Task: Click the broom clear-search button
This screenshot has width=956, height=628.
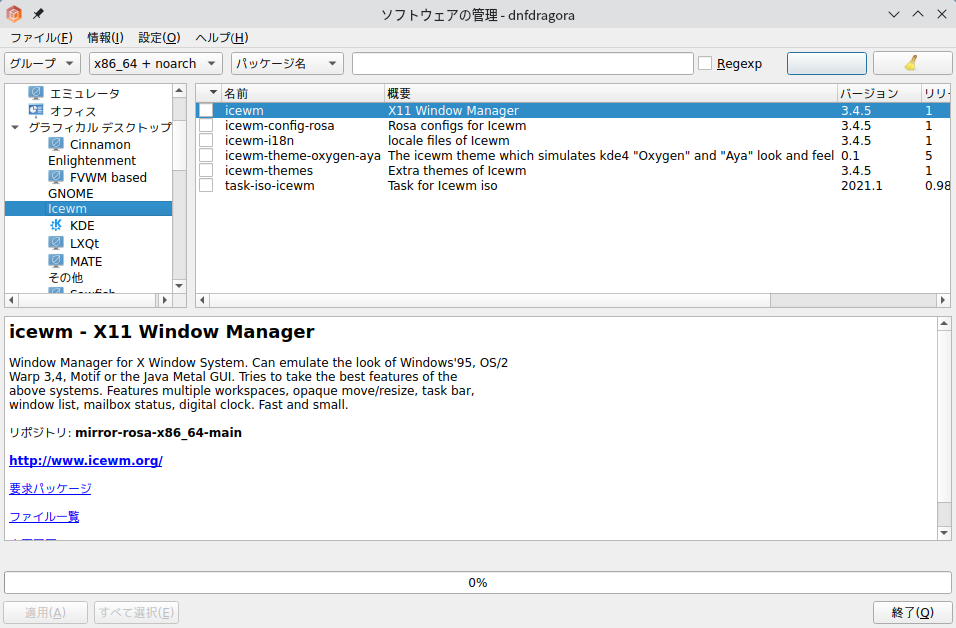Action: click(912, 63)
